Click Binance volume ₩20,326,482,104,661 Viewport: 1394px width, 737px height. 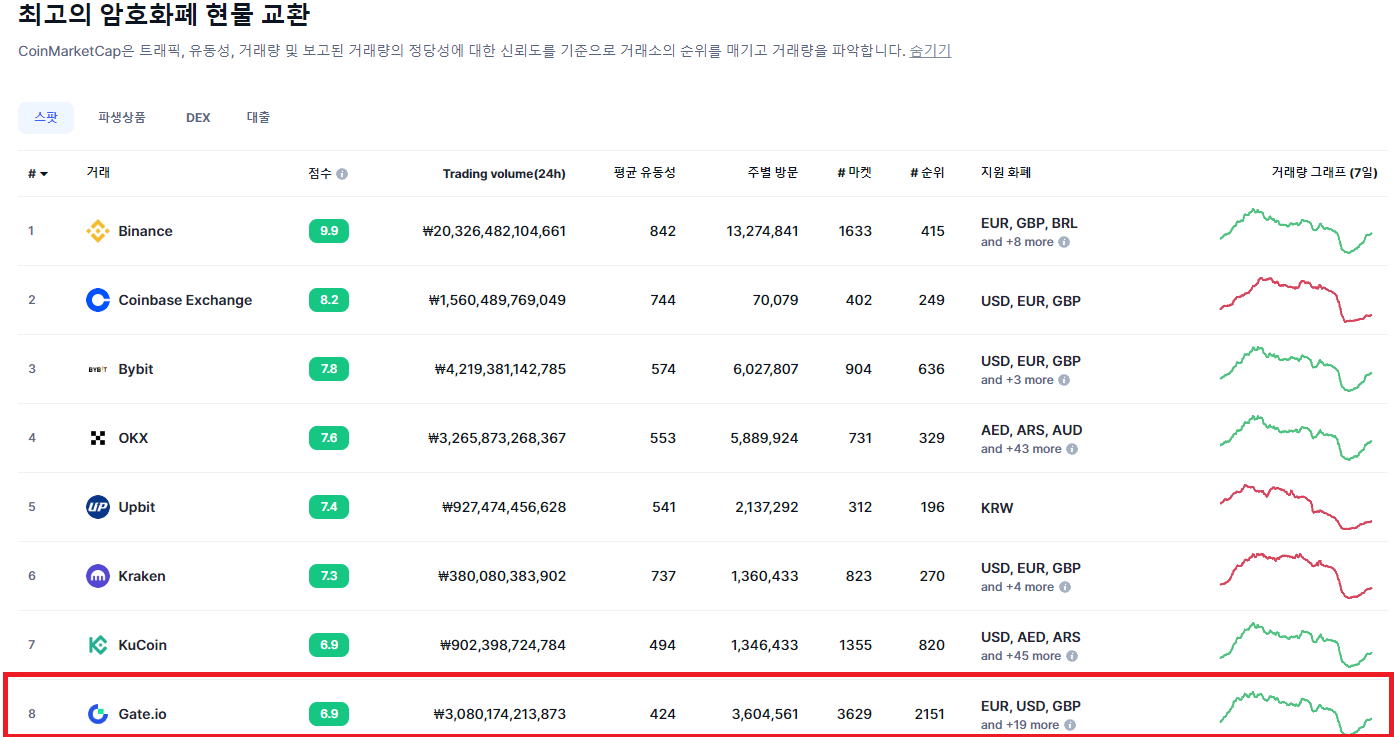494,231
